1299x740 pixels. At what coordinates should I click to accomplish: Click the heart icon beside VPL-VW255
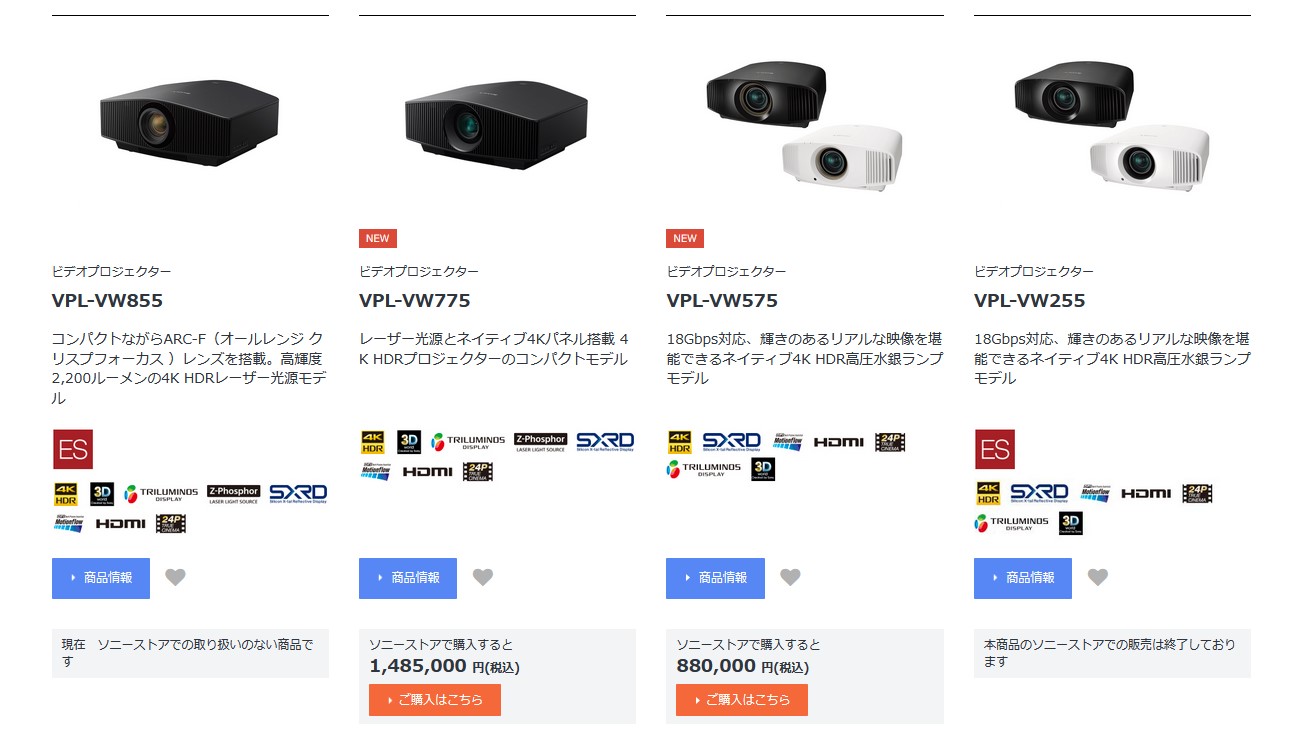tap(1098, 577)
